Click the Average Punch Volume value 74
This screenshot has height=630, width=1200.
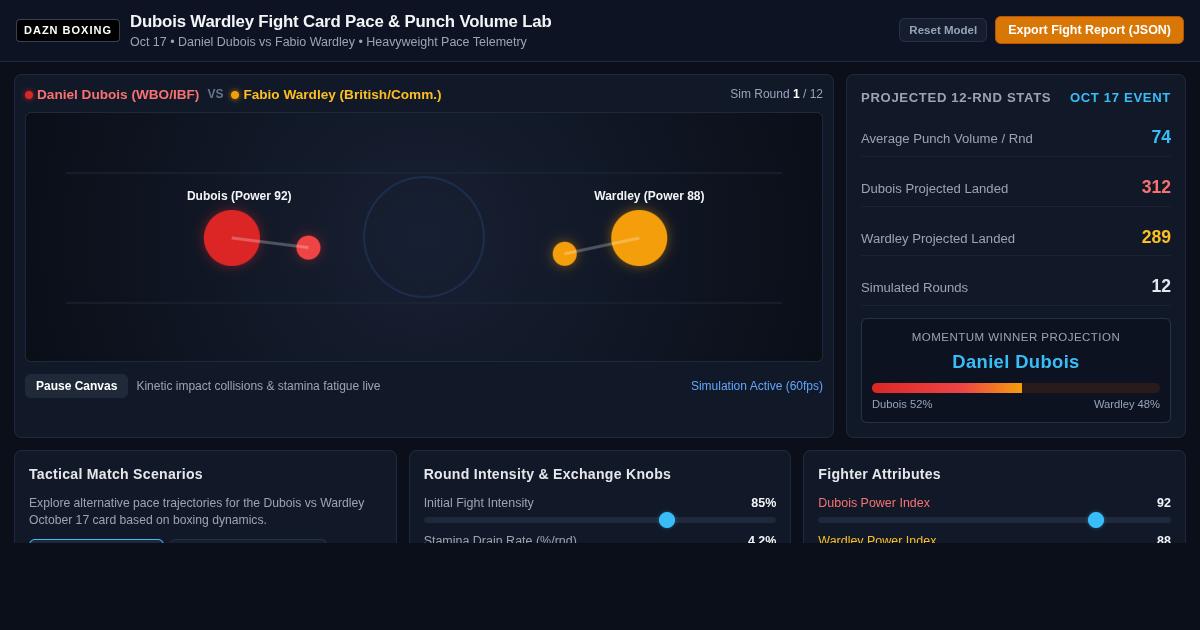[1161, 138]
